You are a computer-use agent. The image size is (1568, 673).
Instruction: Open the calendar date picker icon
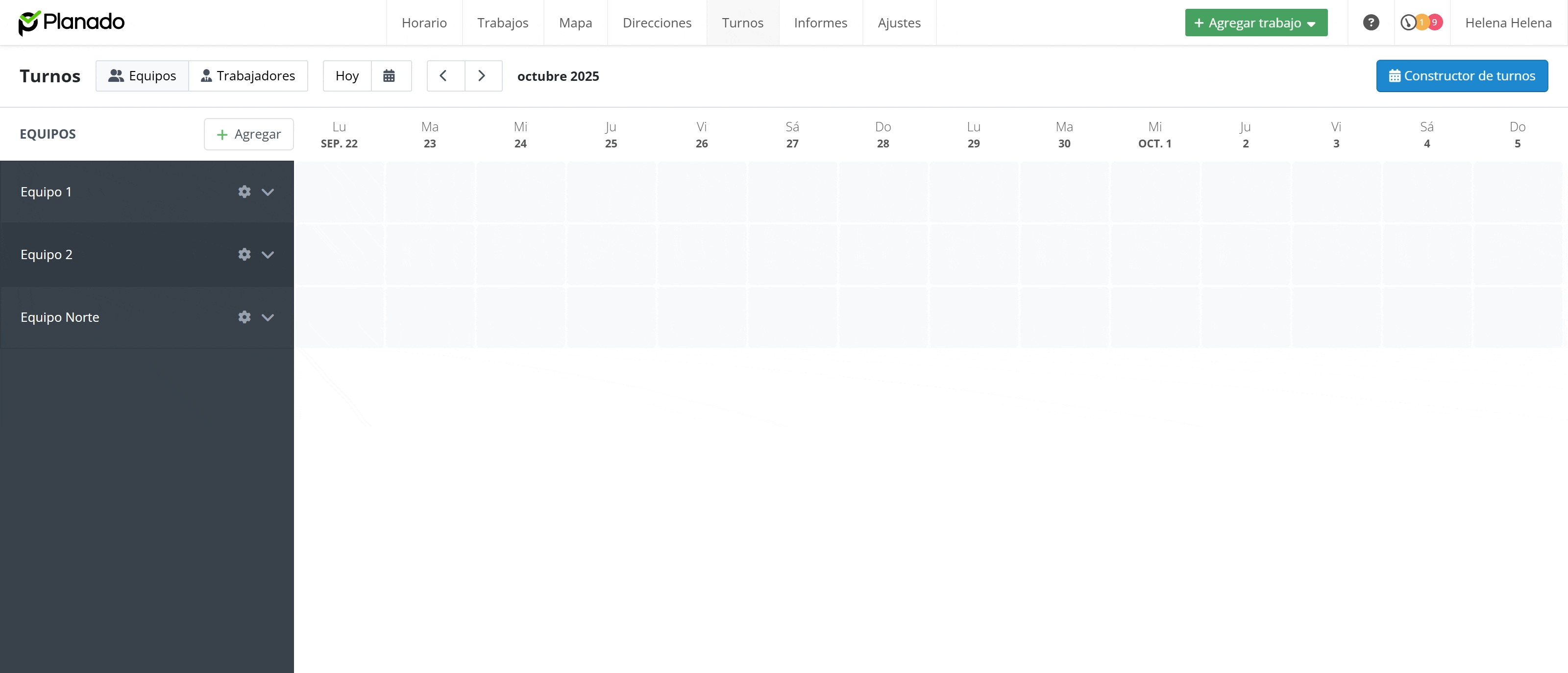click(x=389, y=76)
